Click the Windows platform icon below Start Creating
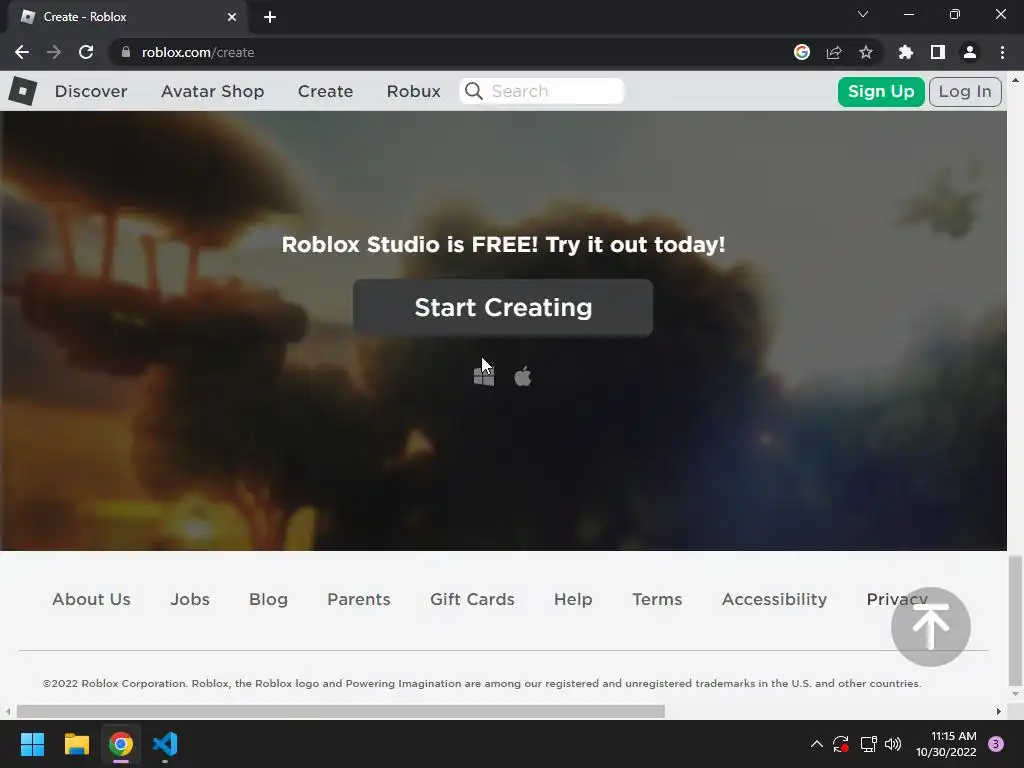This screenshot has height=768, width=1024. (x=484, y=376)
